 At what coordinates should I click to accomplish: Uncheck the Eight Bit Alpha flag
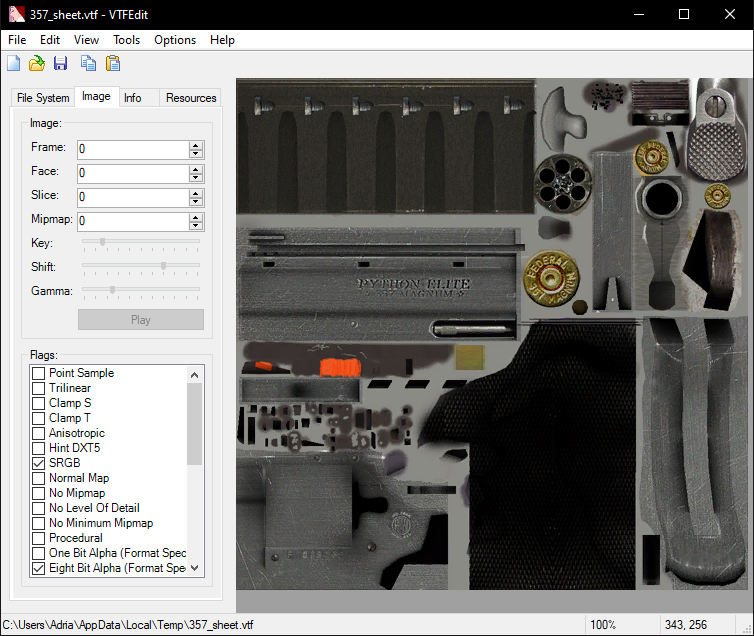(x=38, y=568)
